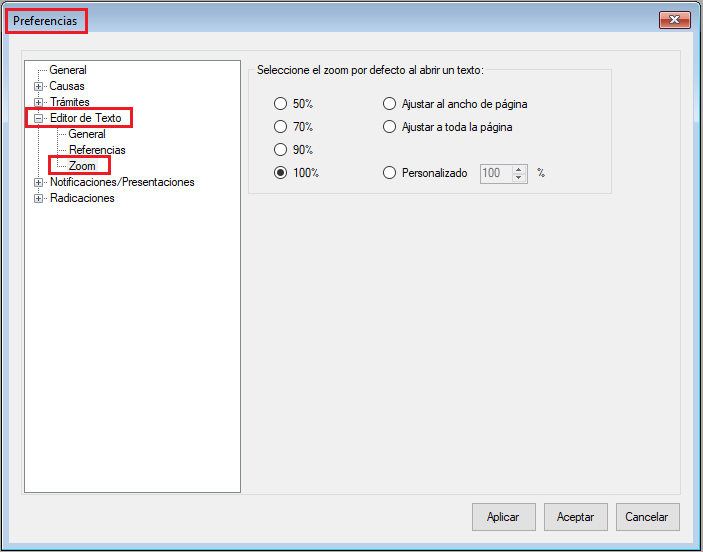Select the 50% zoom radio button
Screen dimensions: 703x552
click(x=281, y=104)
